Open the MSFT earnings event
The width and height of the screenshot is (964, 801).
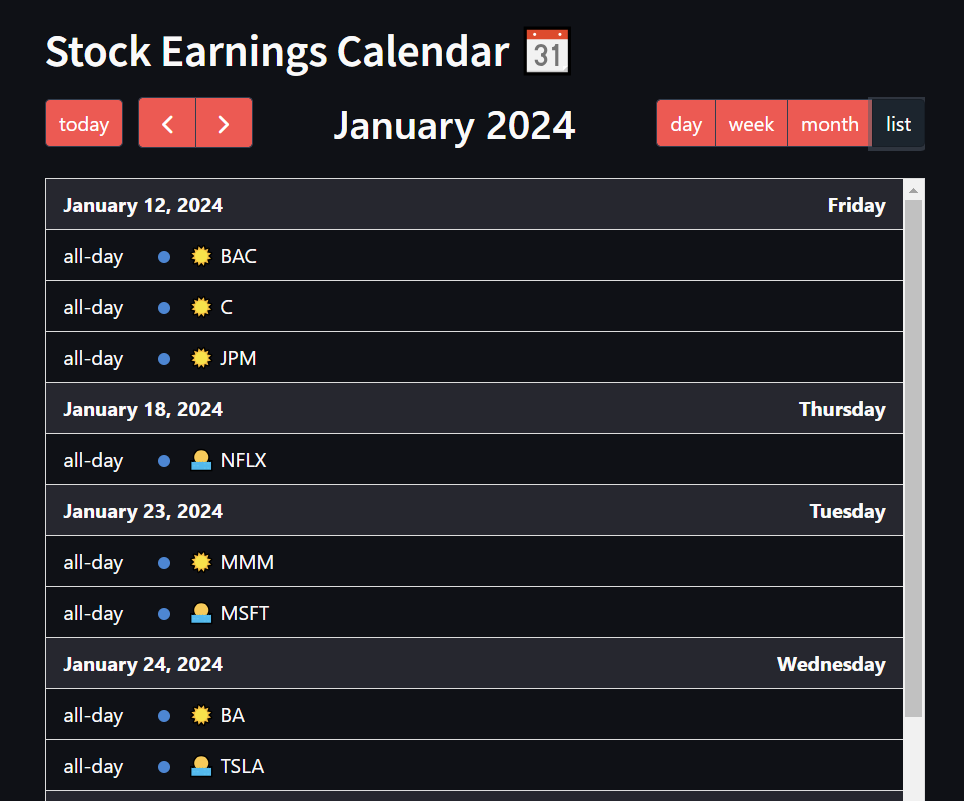pyautogui.click(x=474, y=613)
